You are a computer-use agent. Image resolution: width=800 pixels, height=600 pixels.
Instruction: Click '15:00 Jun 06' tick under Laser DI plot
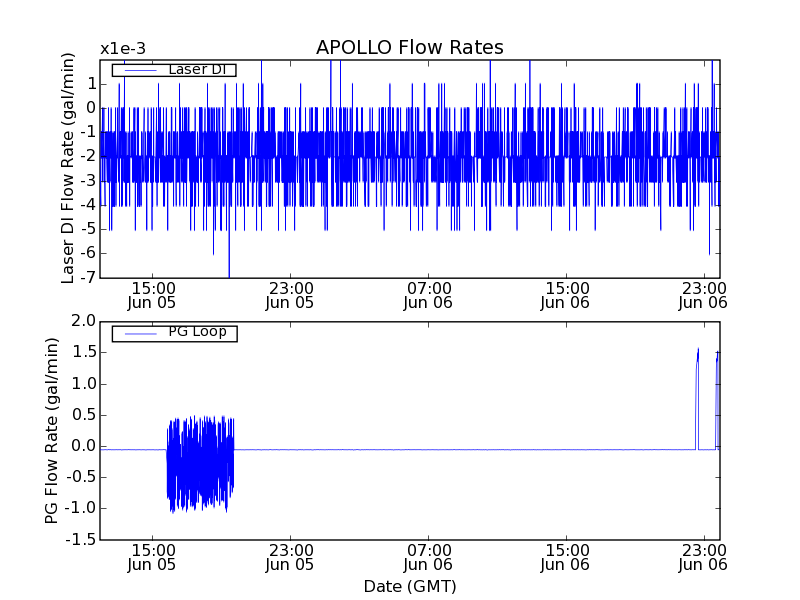[x=565, y=296]
